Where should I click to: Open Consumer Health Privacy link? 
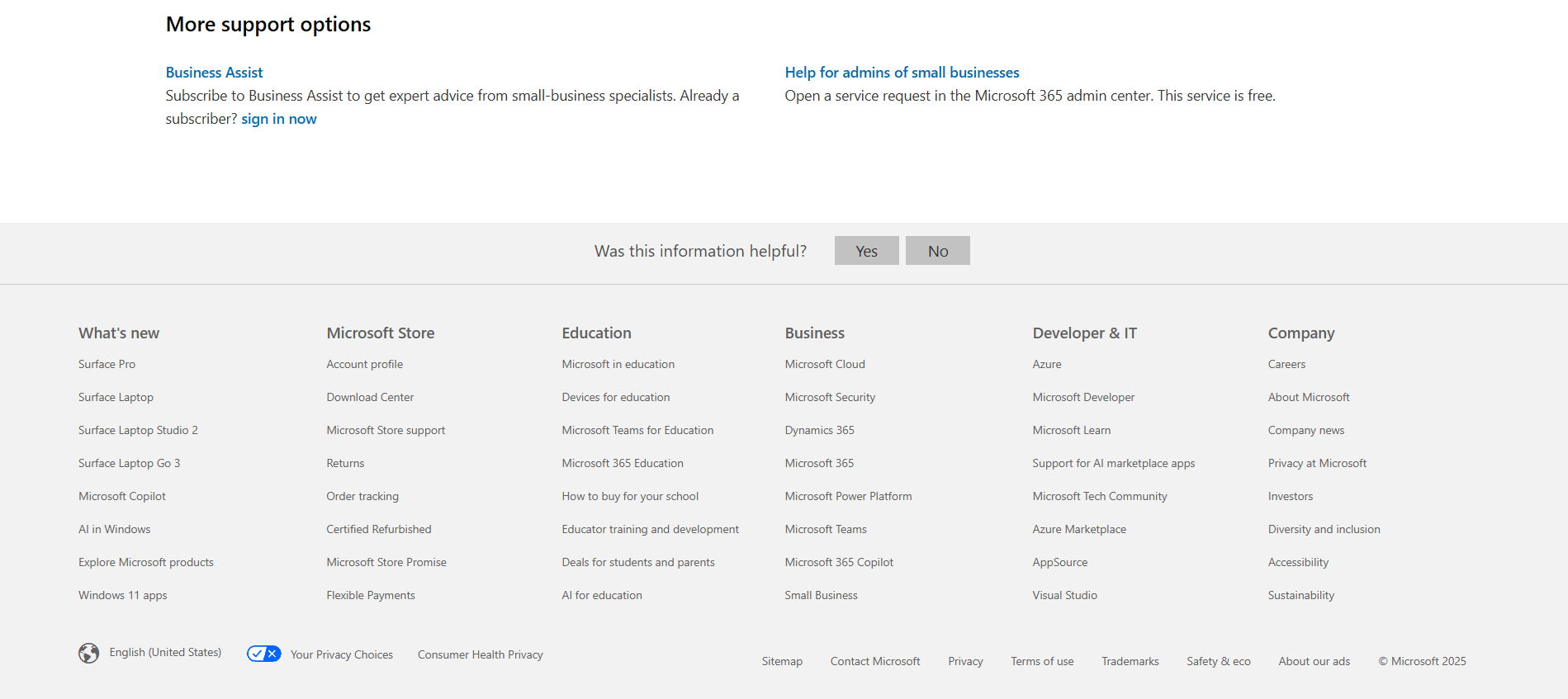click(480, 654)
